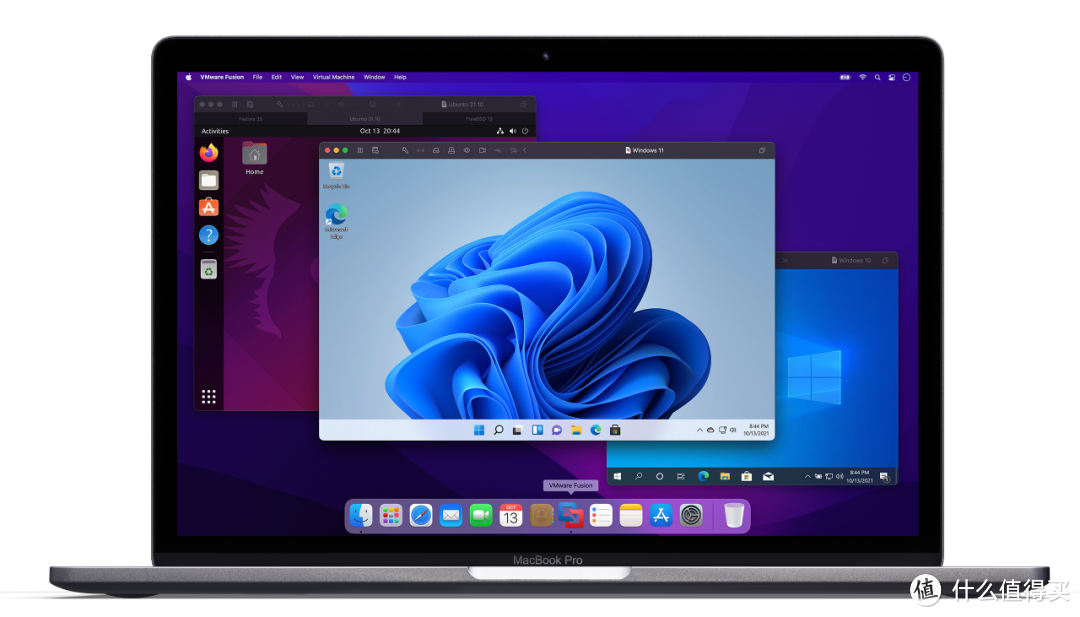This screenshot has height=617, width=1080.
Task: Open Ubuntu system menu via power icon
Action: click(525, 131)
